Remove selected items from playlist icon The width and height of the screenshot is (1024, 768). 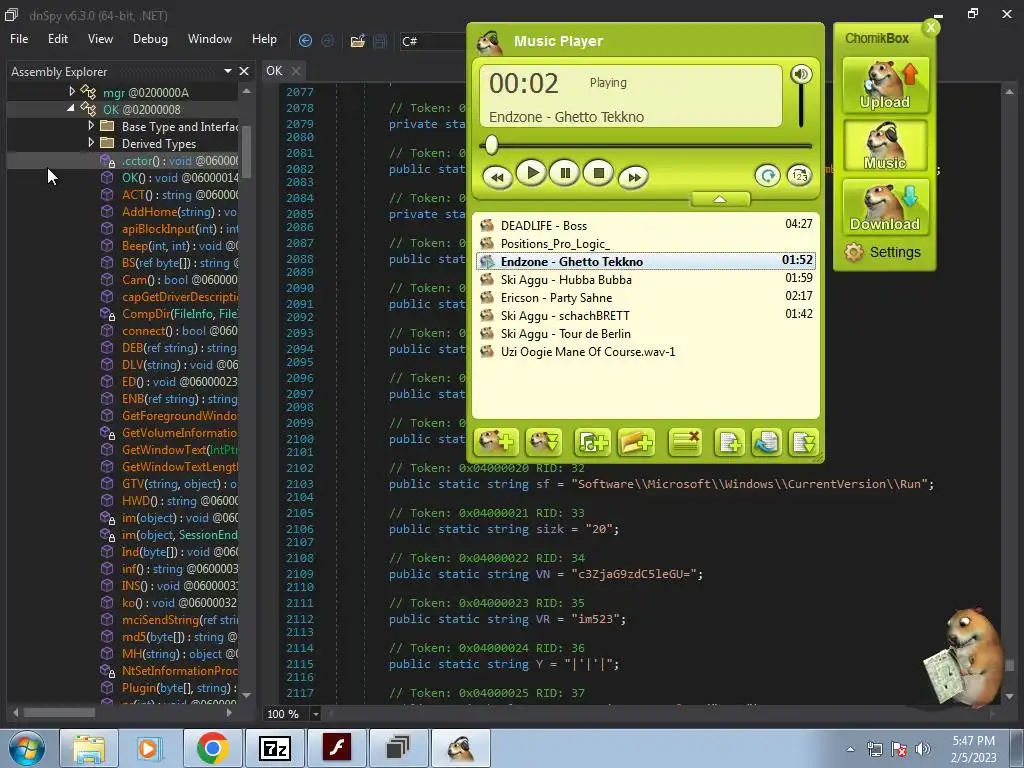click(685, 442)
